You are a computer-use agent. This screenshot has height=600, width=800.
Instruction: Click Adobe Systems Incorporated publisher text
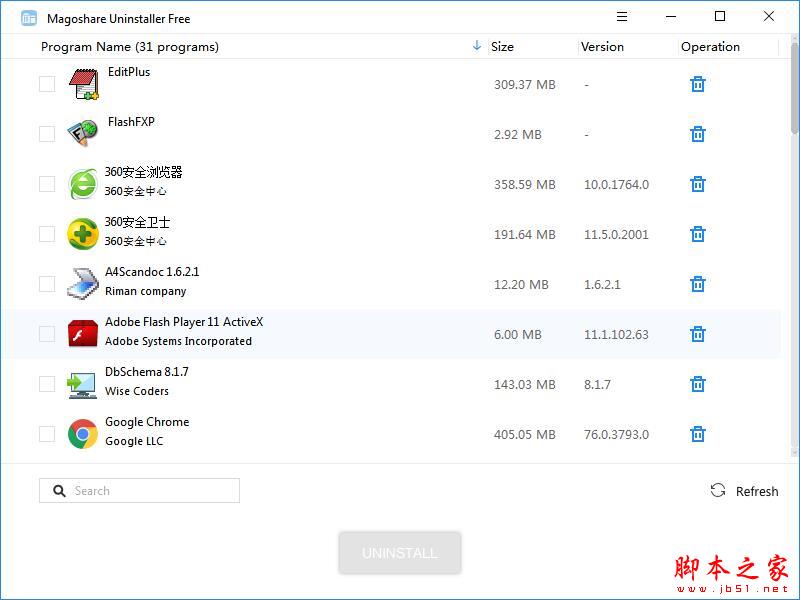(x=179, y=341)
